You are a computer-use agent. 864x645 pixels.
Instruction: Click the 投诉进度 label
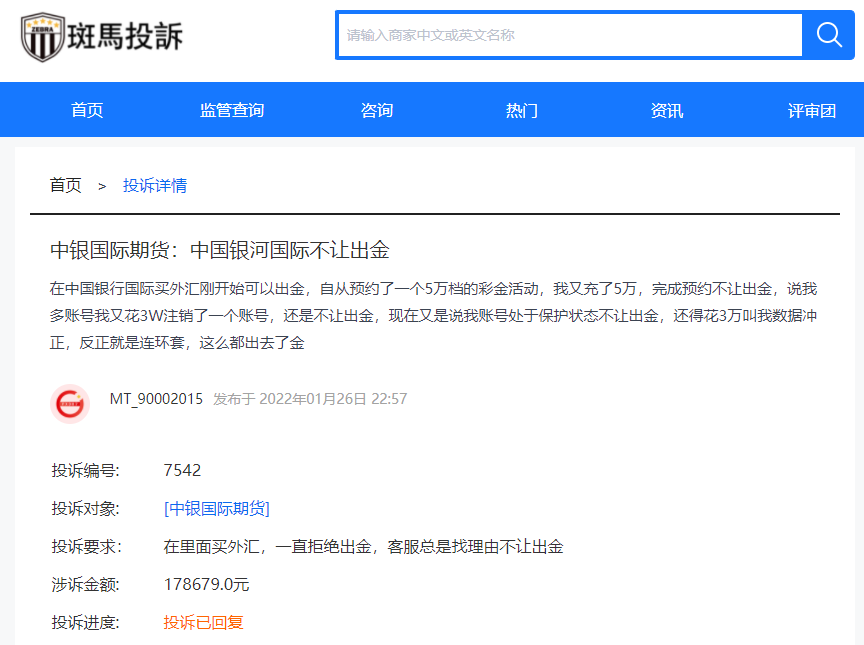coord(85,622)
